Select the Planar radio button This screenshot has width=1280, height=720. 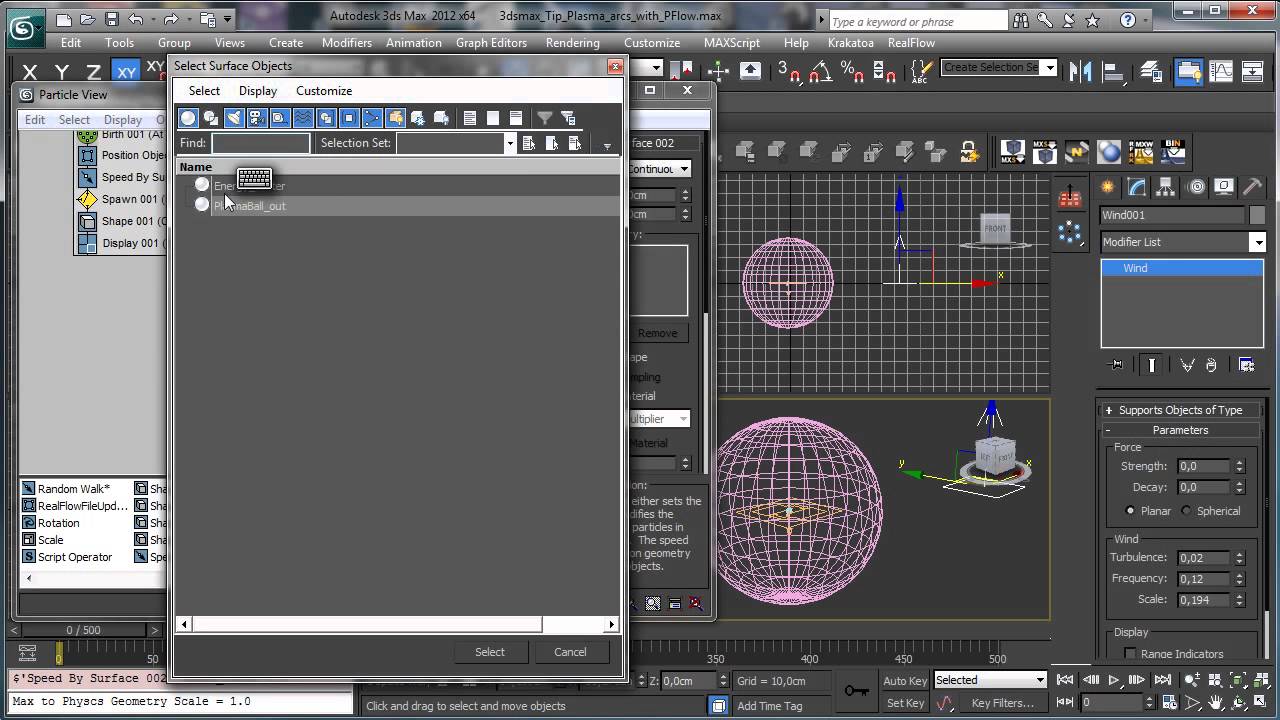[1130, 511]
